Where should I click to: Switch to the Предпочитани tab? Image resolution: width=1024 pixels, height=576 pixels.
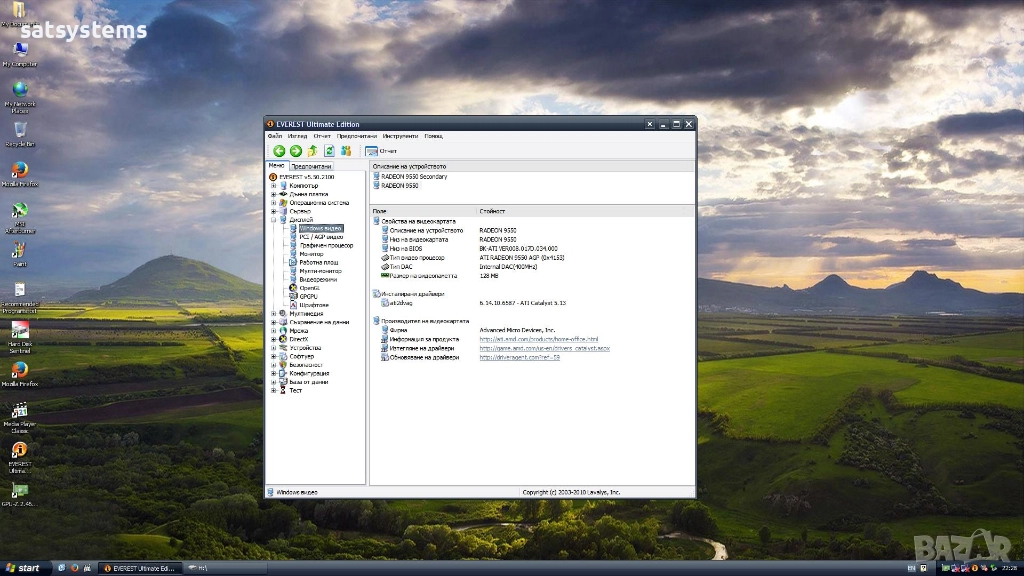[x=311, y=166]
